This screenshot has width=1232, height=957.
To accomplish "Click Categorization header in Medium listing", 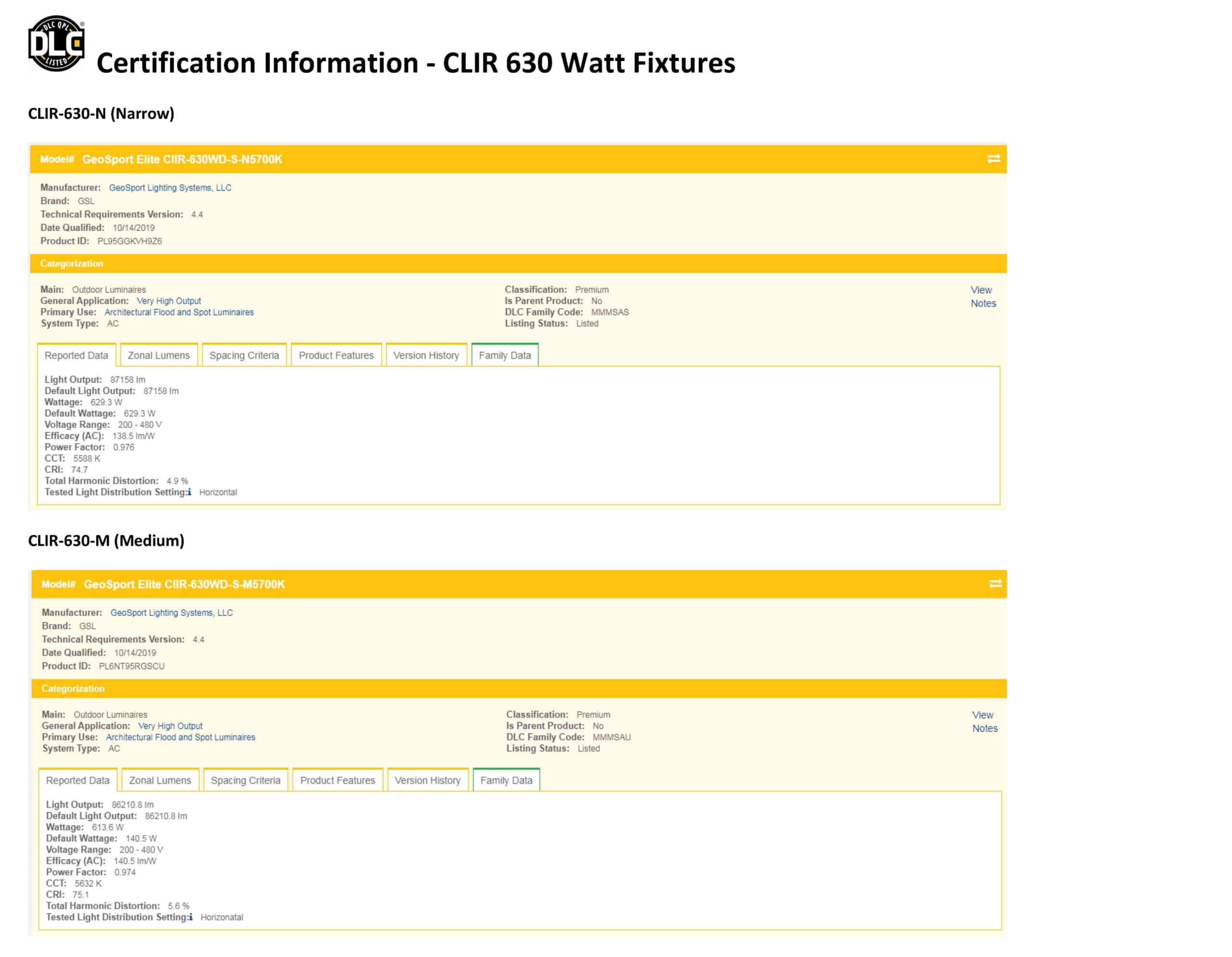I will tap(518, 689).
